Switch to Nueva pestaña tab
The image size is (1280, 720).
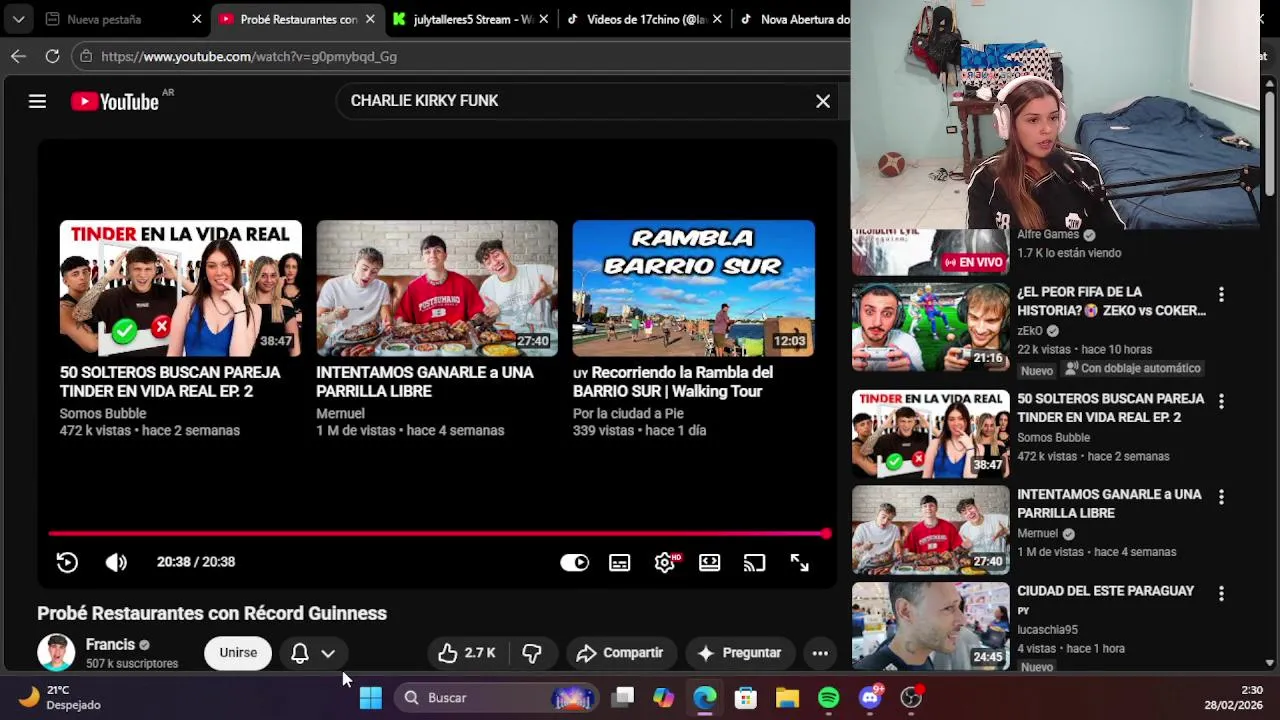104,19
